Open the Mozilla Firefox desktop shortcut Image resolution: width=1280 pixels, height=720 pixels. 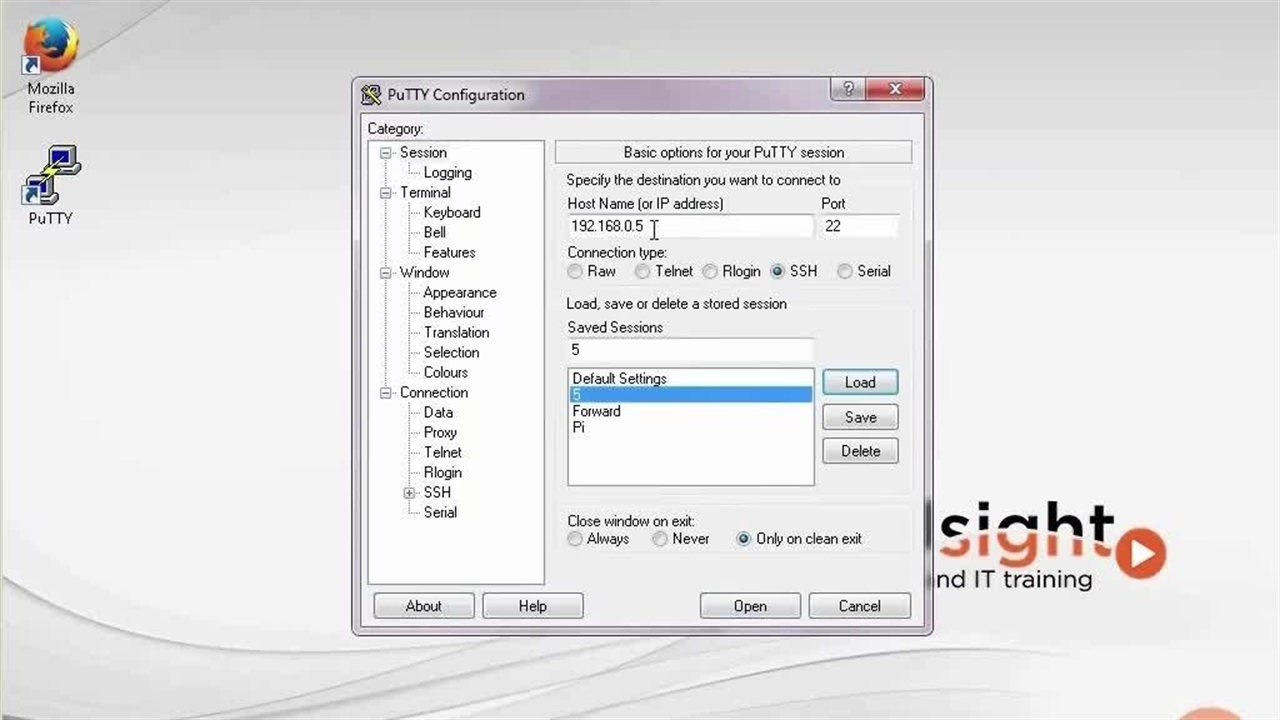(50, 50)
